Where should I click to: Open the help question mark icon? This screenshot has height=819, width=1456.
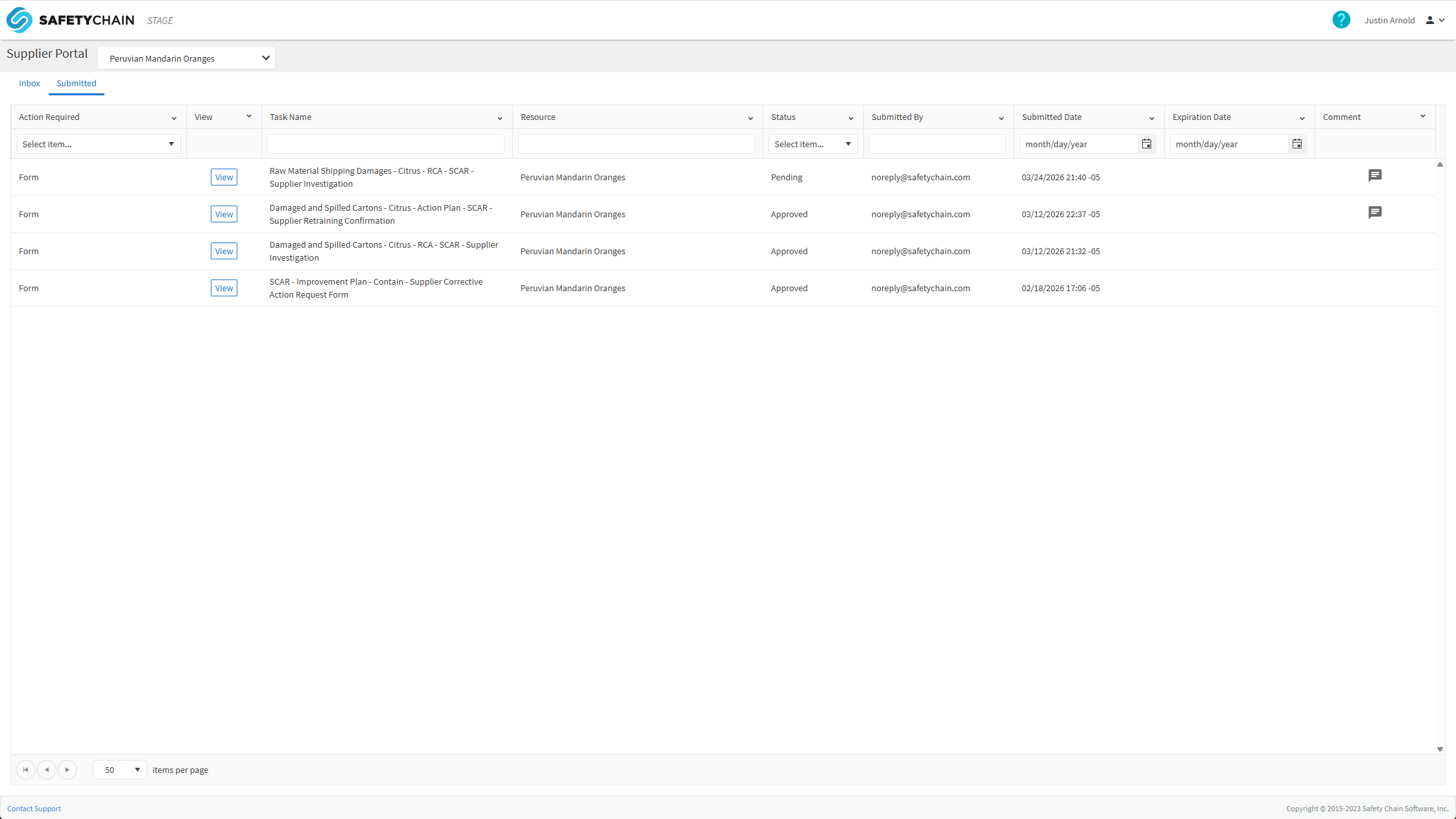(x=1341, y=20)
